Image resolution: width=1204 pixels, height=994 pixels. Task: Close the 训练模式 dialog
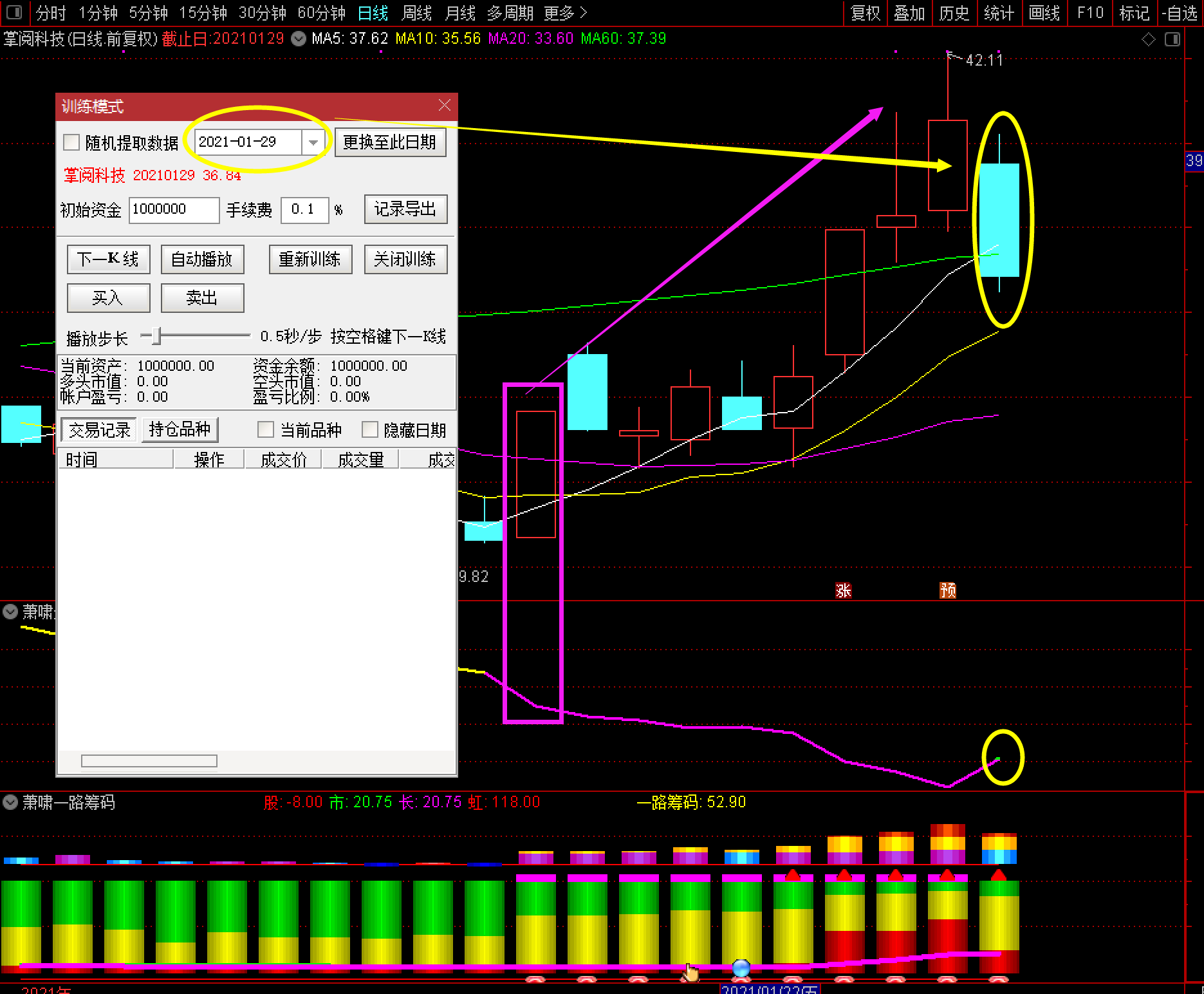pyautogui.click(x=444, y=106)
